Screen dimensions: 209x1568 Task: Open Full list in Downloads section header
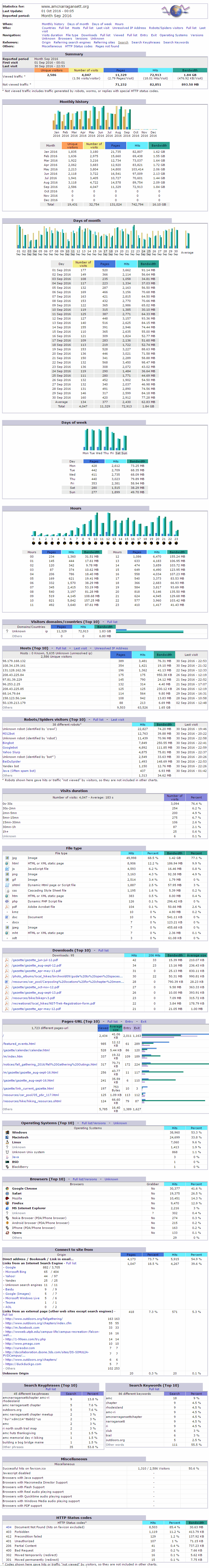pyautogui.click(x=103, y=950)
